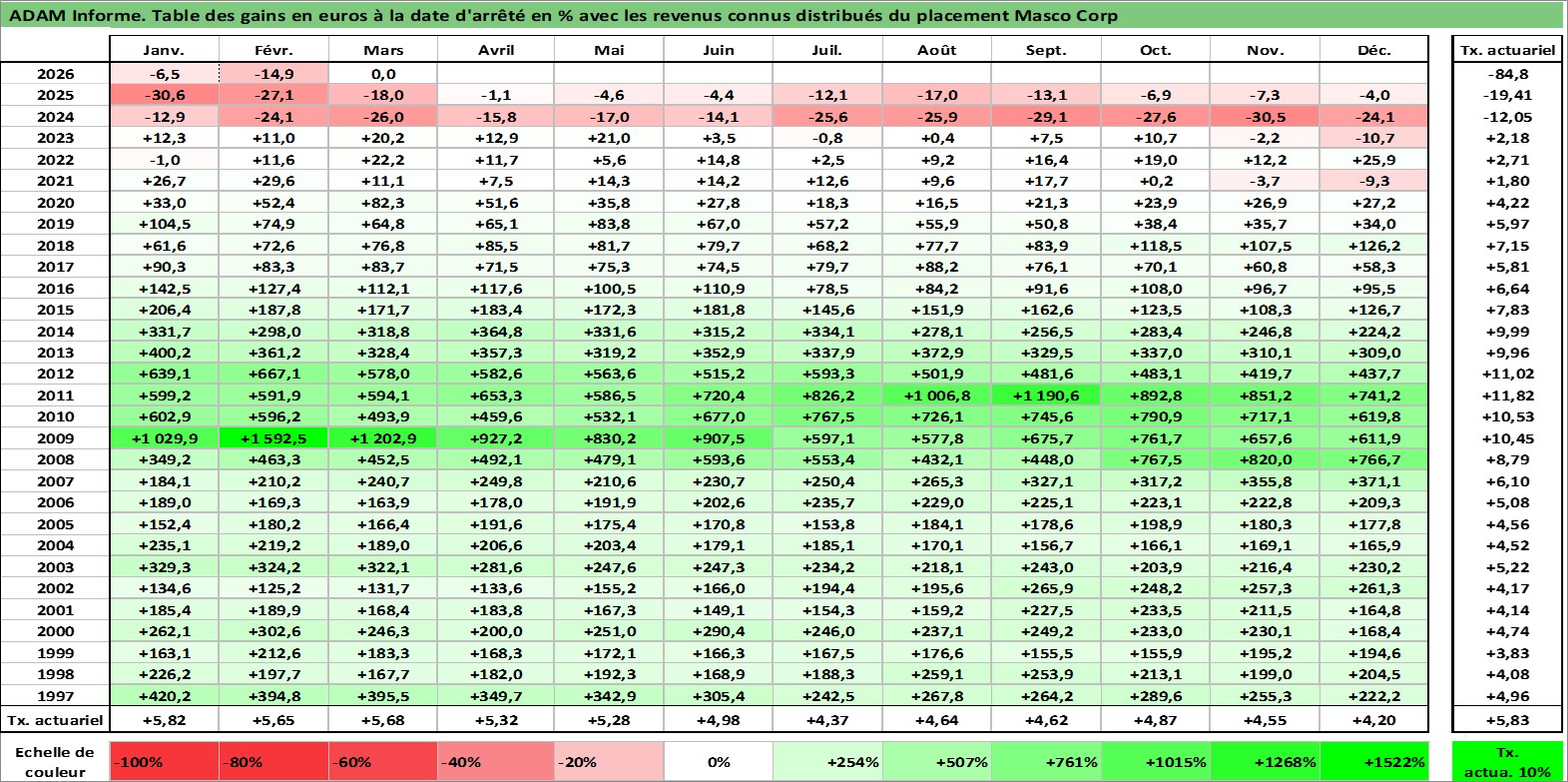This screenshot has width=1568, height=782.
Task: Click the Avril column header
Action: click(x=496, y=50)
